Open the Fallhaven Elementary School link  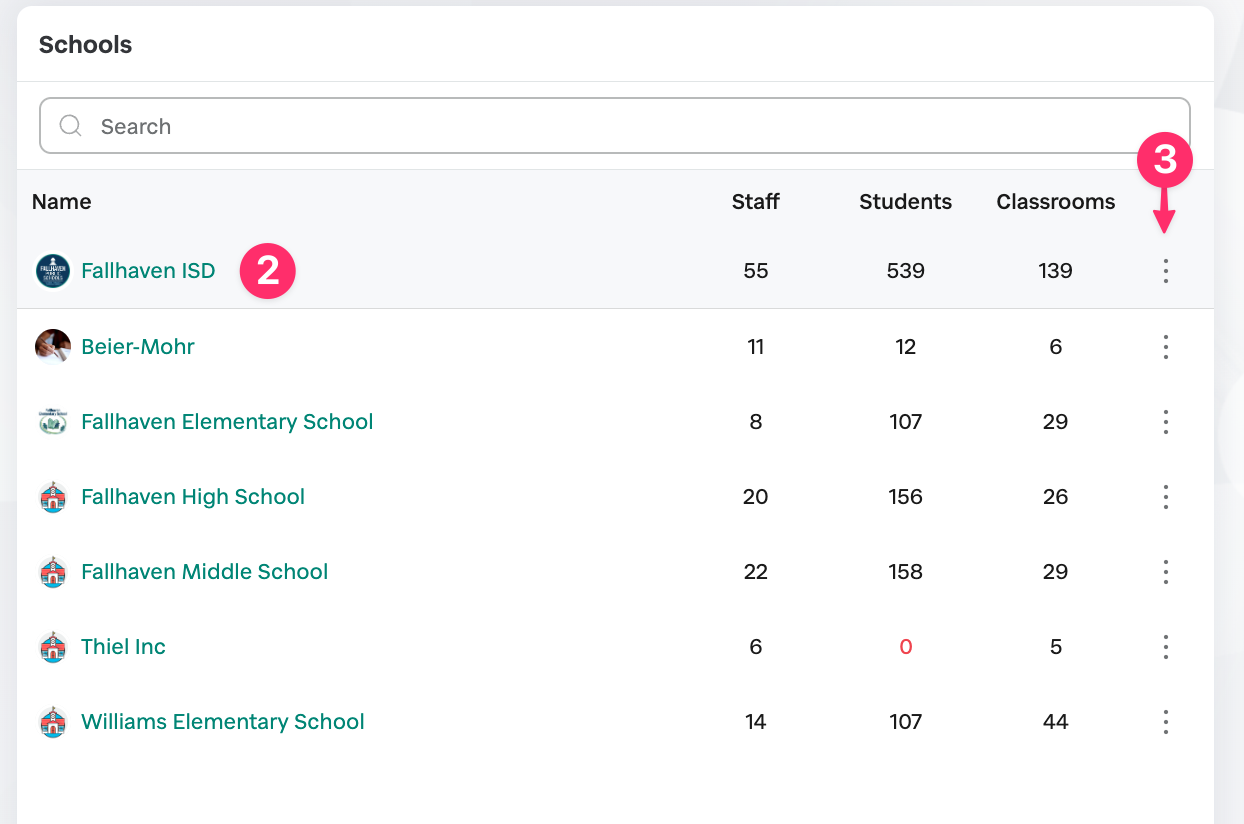tap(227, 422)
